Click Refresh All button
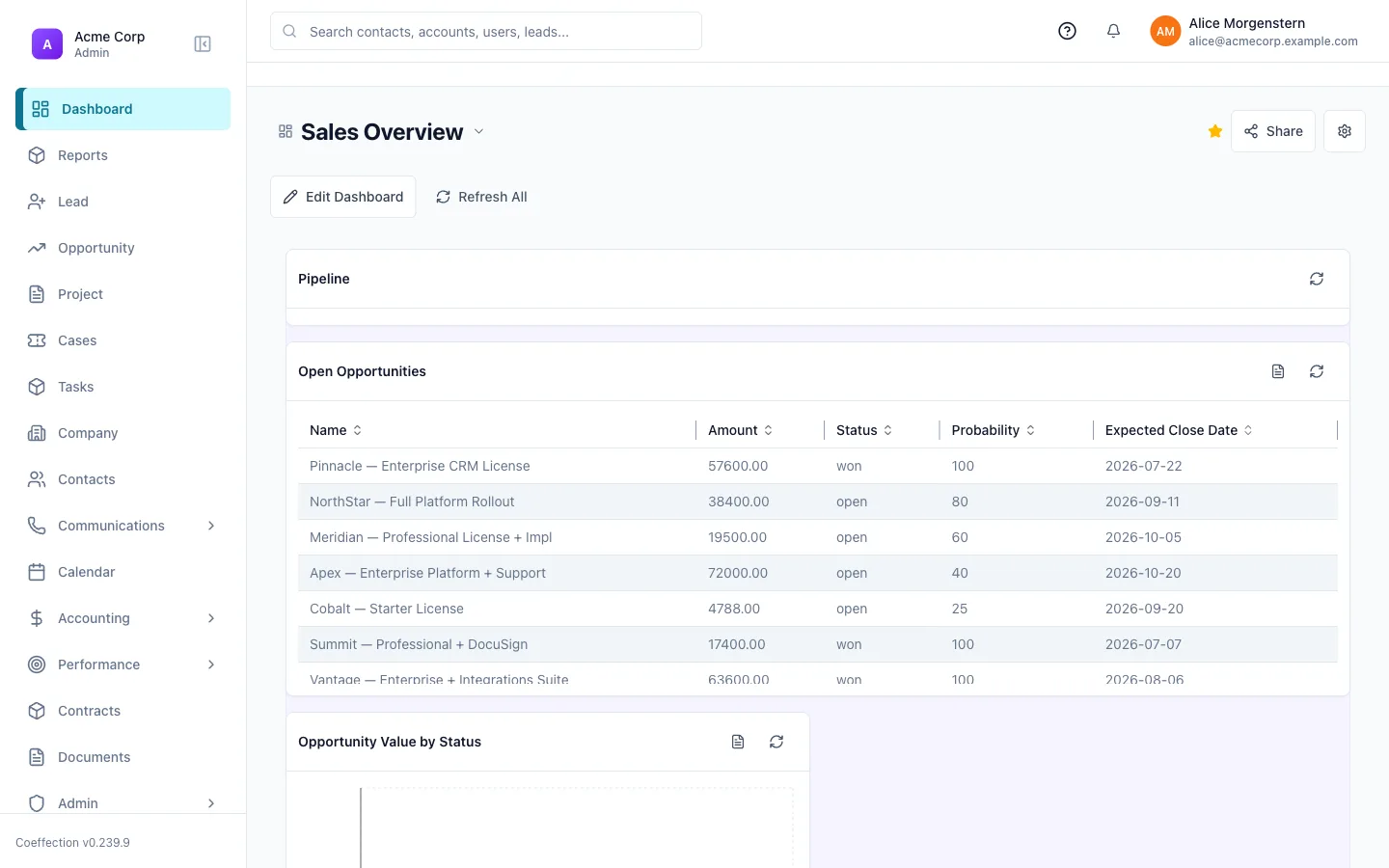Screen dimensions: 1389x868 click(481, 197)
